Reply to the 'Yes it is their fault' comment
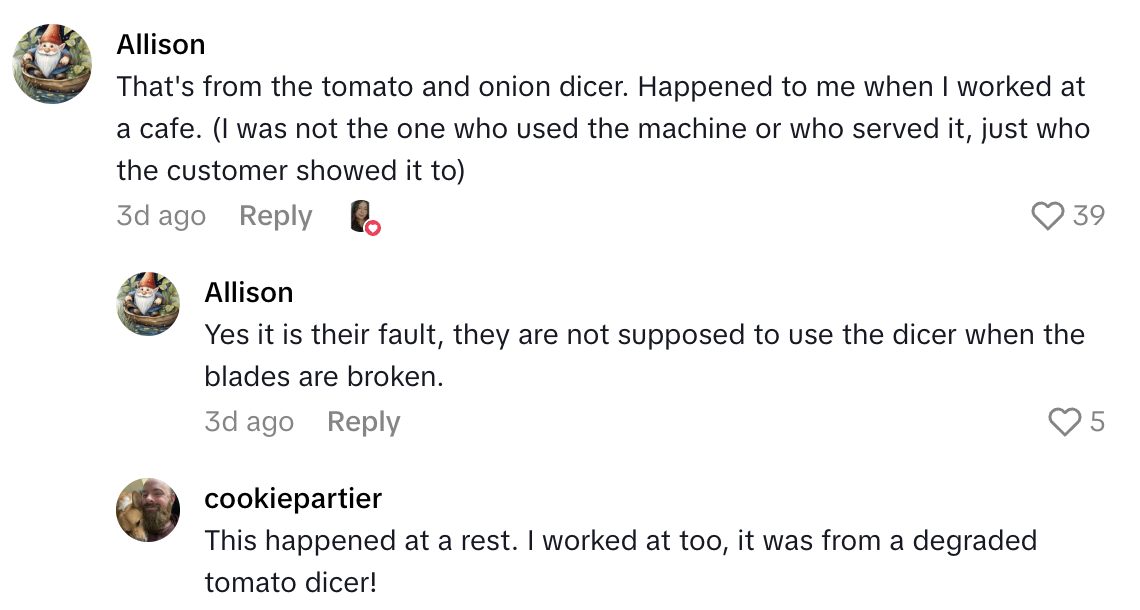Image resolution: width=1140 pixels, height=610 pixels. (x=363, y=422)
